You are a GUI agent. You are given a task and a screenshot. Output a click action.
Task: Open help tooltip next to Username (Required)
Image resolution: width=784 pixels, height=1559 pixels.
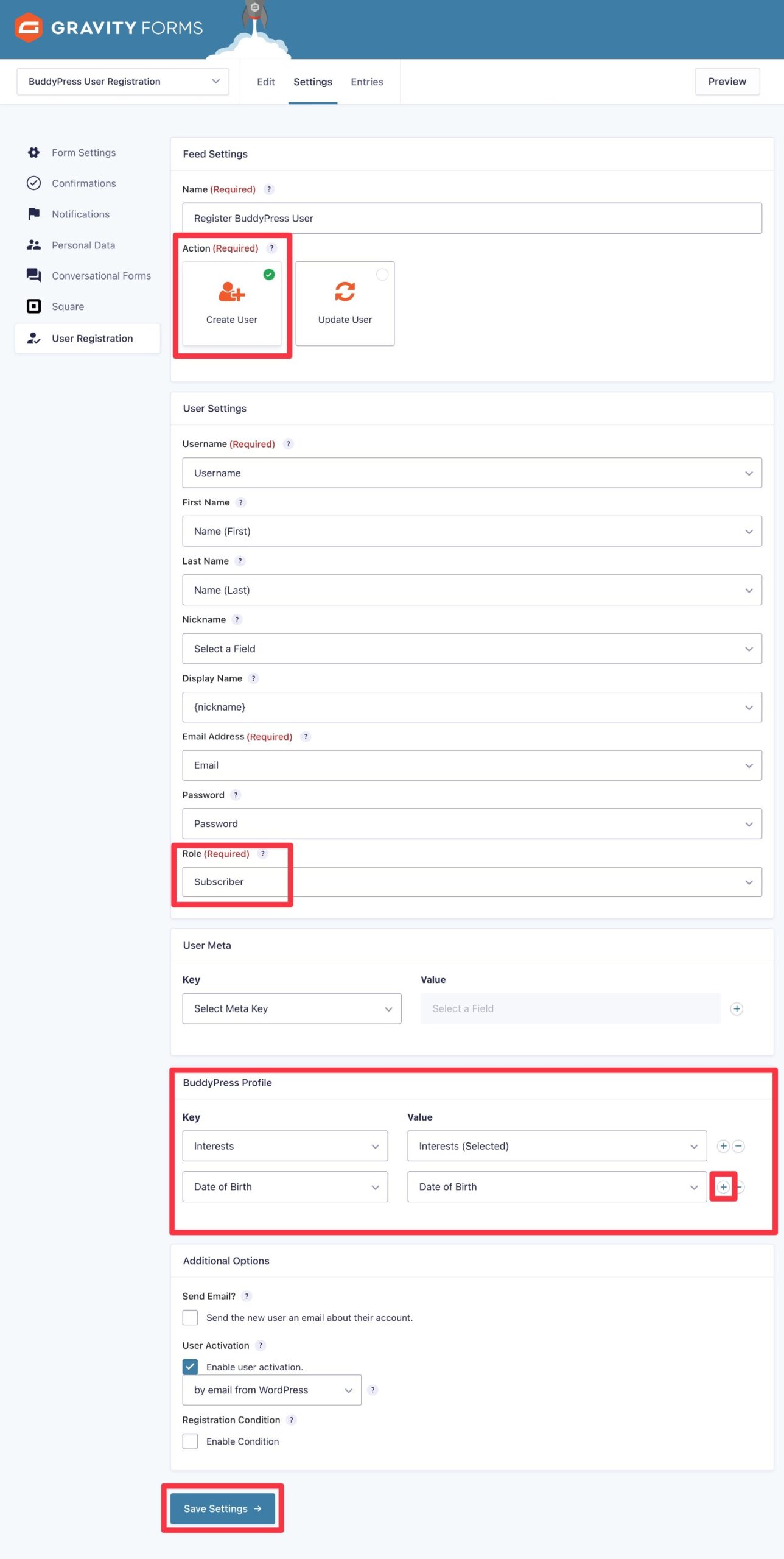(289, 444)
